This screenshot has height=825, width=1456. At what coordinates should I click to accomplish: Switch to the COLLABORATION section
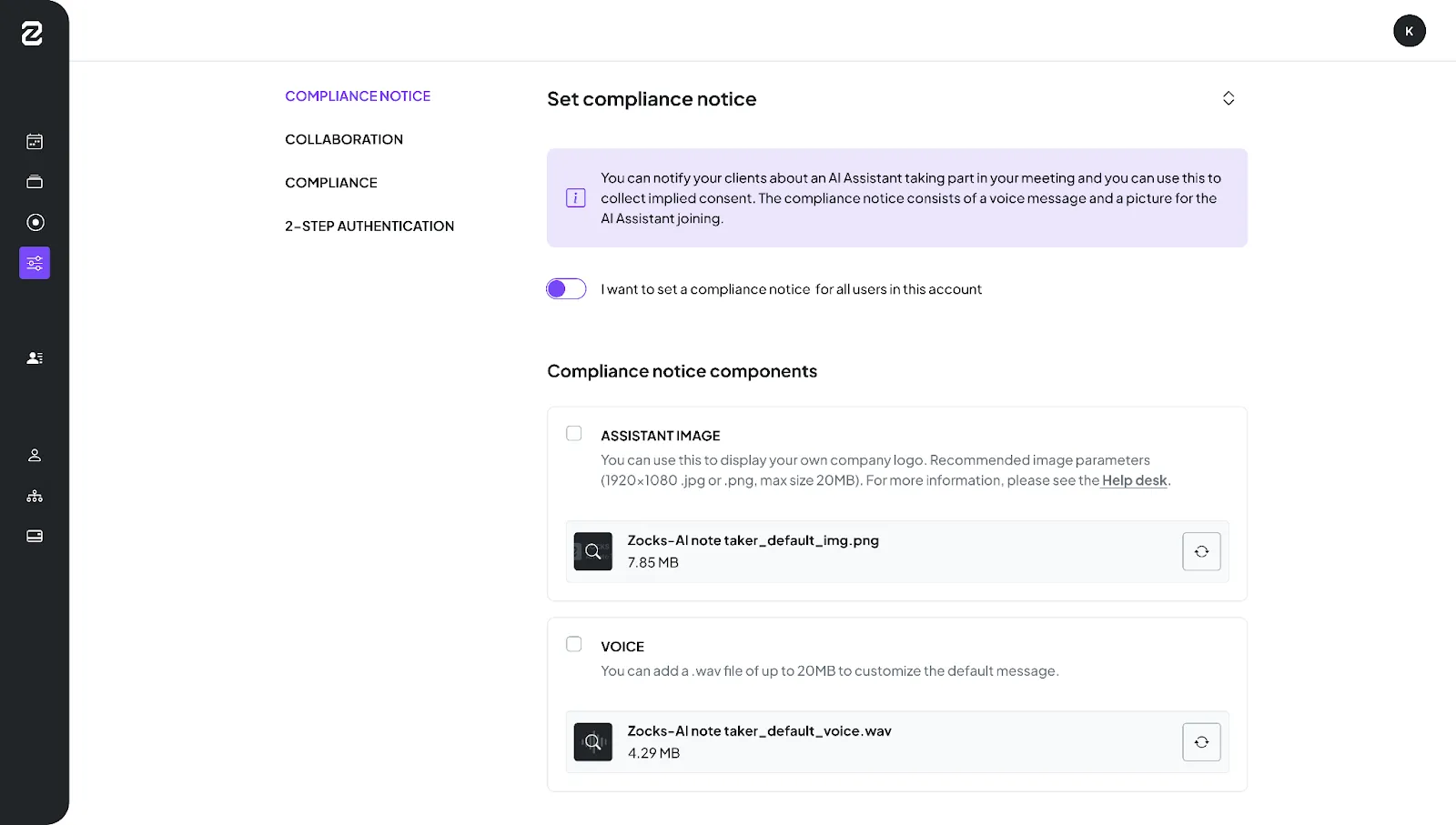(344, 139)
